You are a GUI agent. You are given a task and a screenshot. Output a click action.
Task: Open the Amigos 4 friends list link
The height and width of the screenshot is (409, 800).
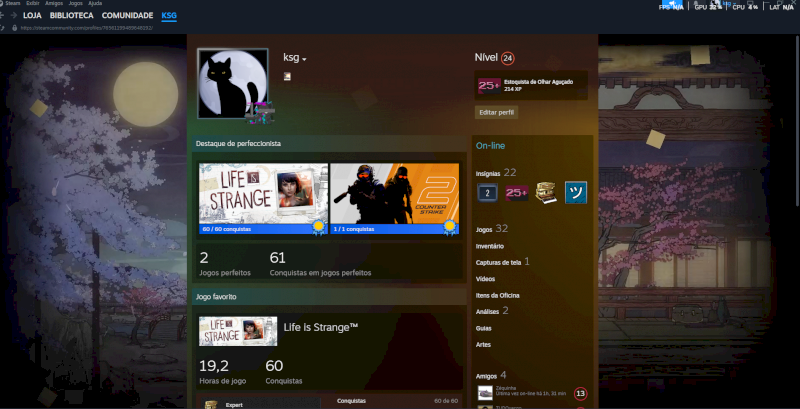[491, 375]
